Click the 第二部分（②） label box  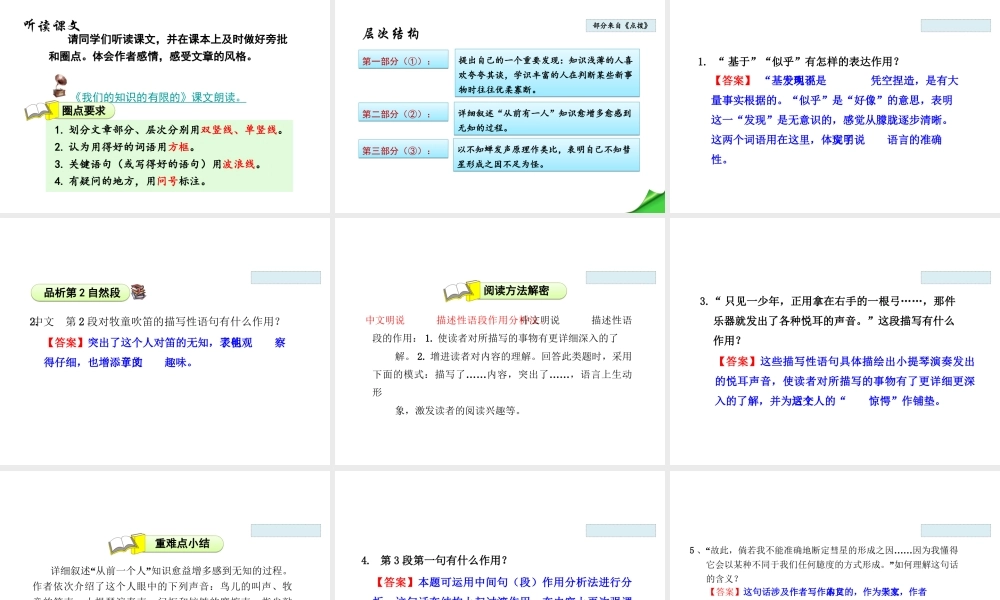(403, 113)
